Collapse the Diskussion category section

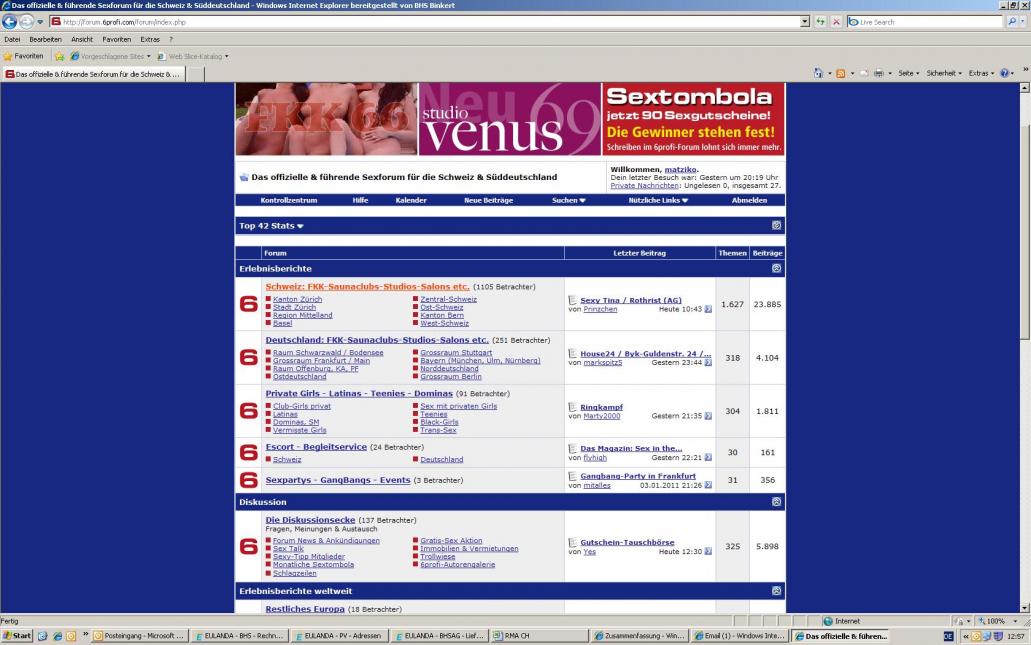pyautogui.click(x=777, y=502)
